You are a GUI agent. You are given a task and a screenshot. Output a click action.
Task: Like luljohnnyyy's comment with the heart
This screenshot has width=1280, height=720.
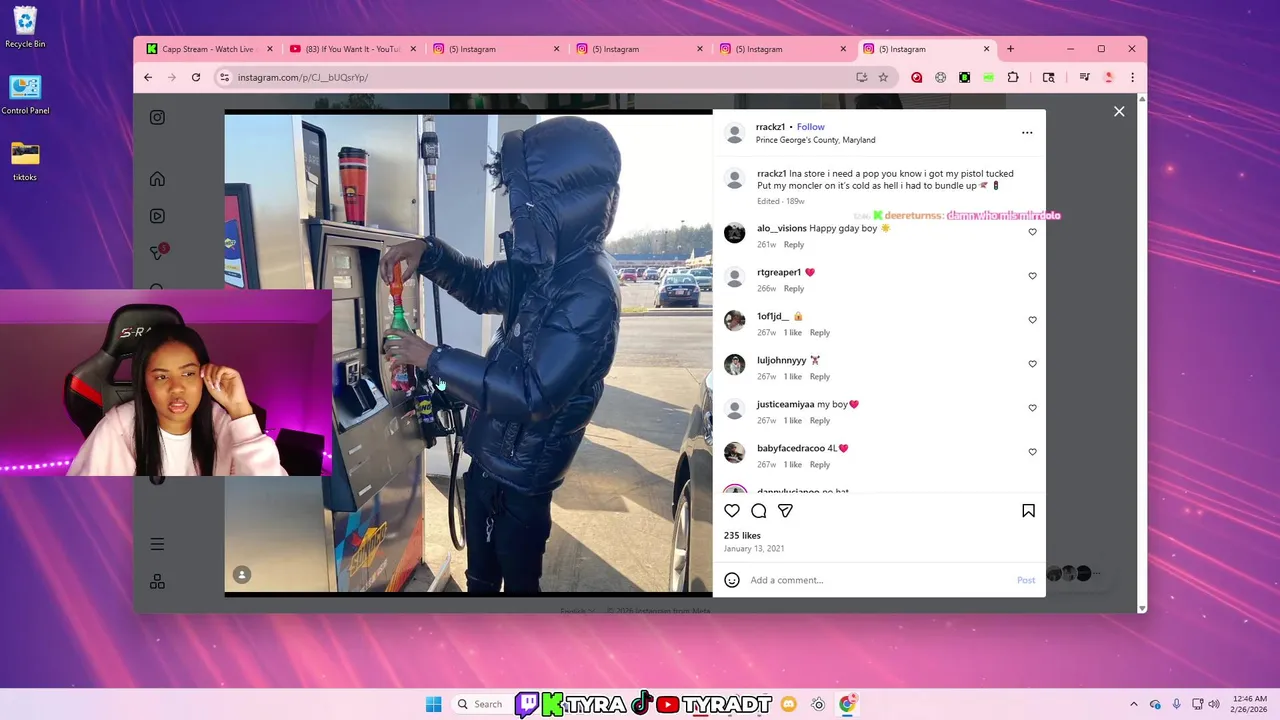pyautogui.click(x=1033, y=364)
